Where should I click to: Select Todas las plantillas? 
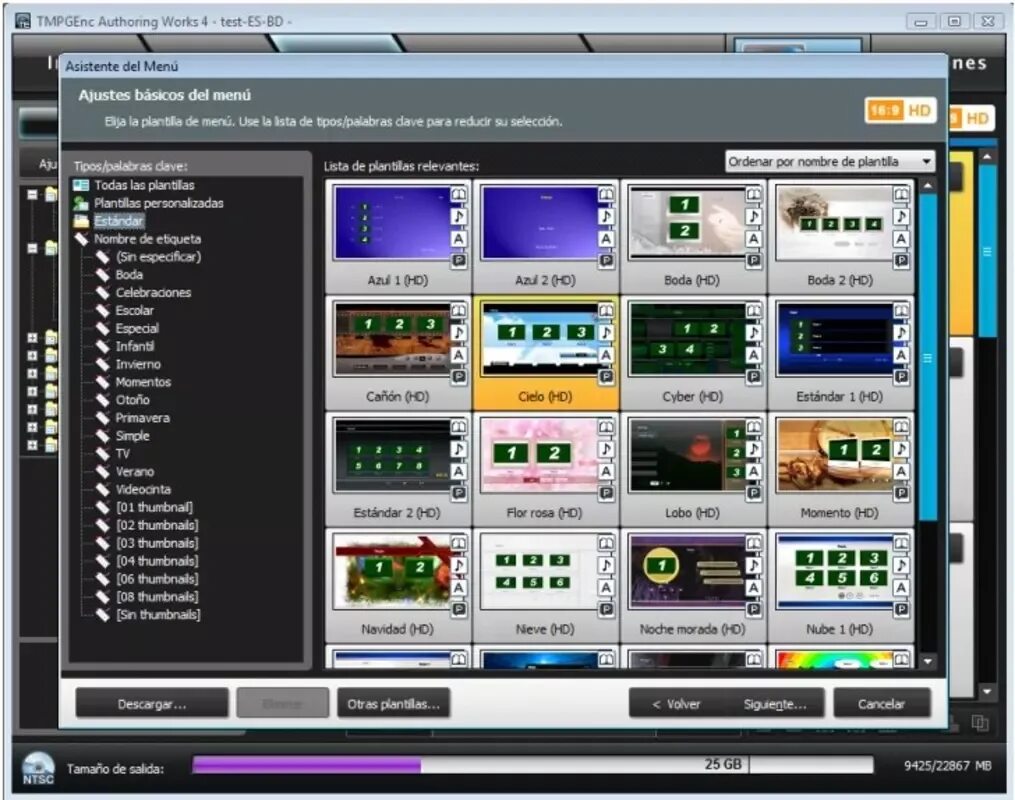(144, 185)
